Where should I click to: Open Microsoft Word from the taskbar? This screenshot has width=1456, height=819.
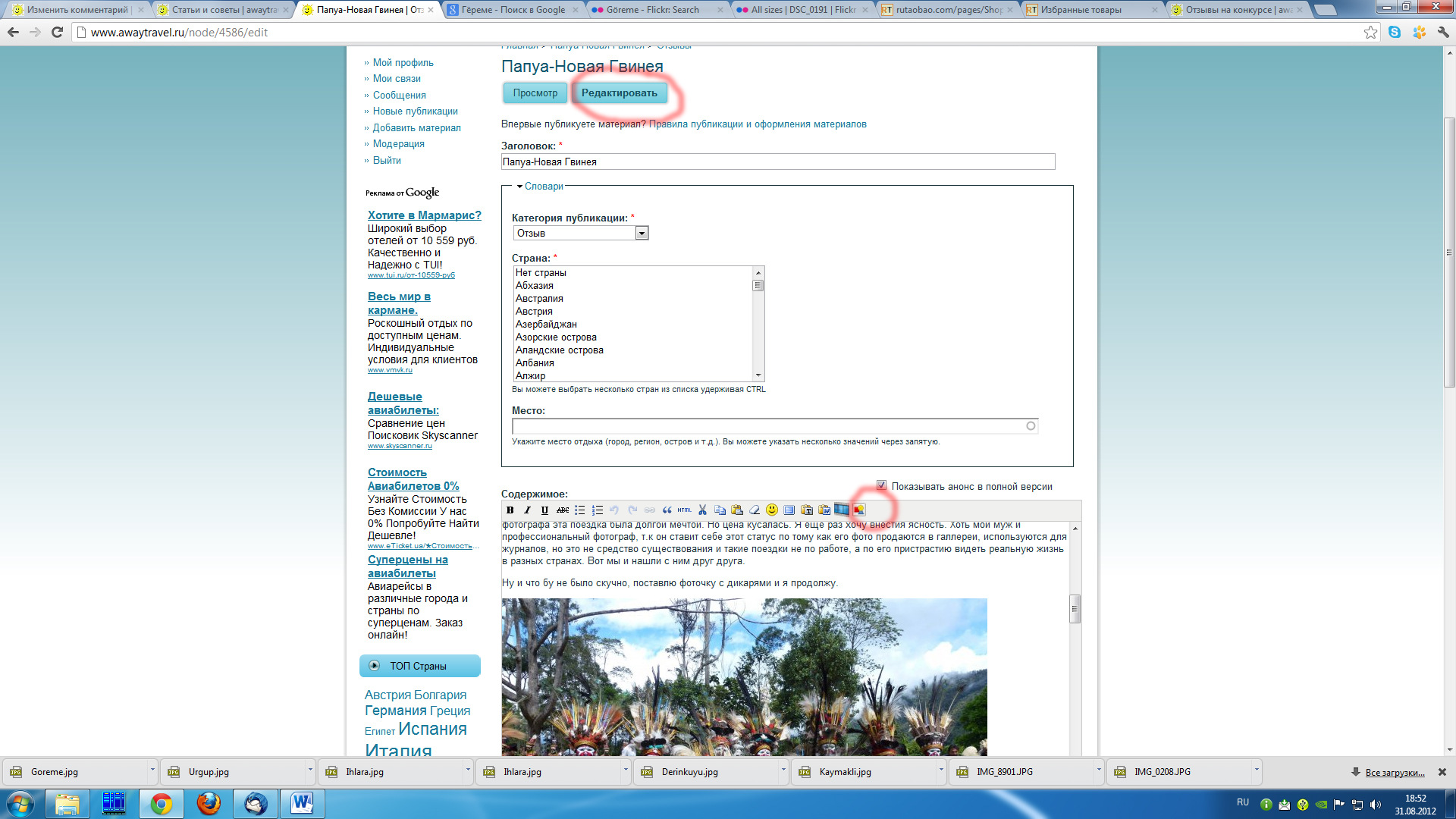coord(302,803)
